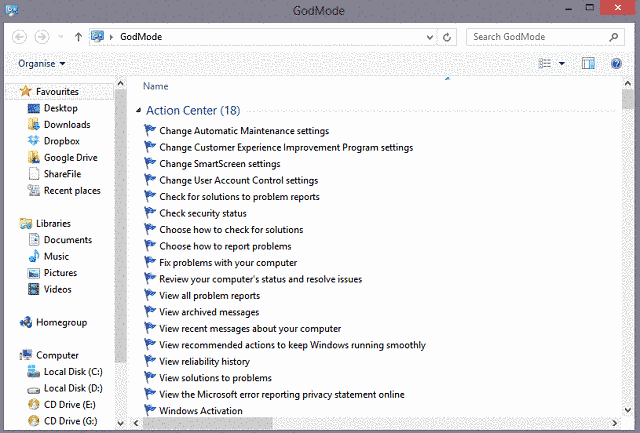This screenshot has width=640, height=433.
Task: Click flag icon beside Change SmartScreen settings
Action: coord(150,163)
